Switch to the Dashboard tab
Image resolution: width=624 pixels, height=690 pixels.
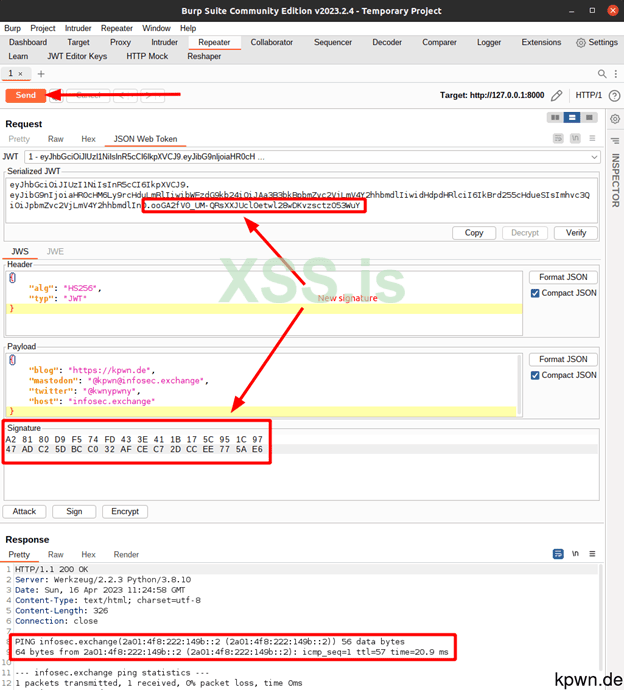[28, 42]
